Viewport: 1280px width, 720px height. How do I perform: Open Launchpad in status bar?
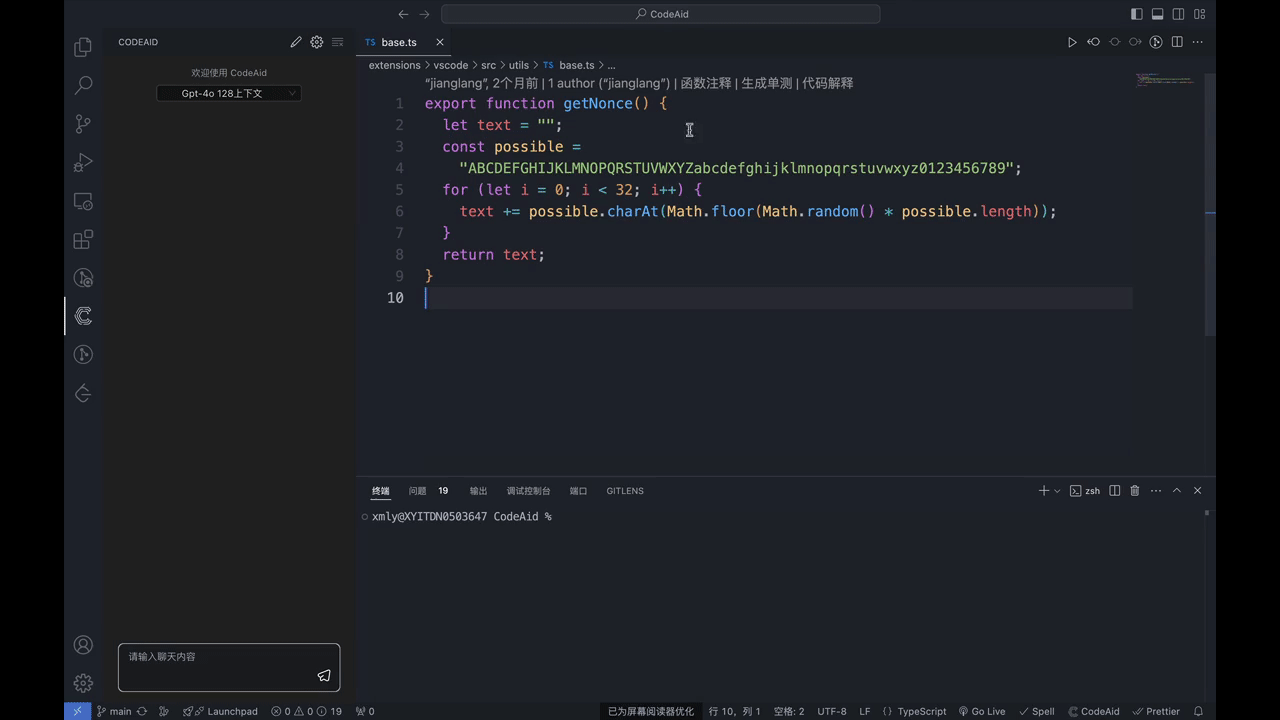coord(221,711)
